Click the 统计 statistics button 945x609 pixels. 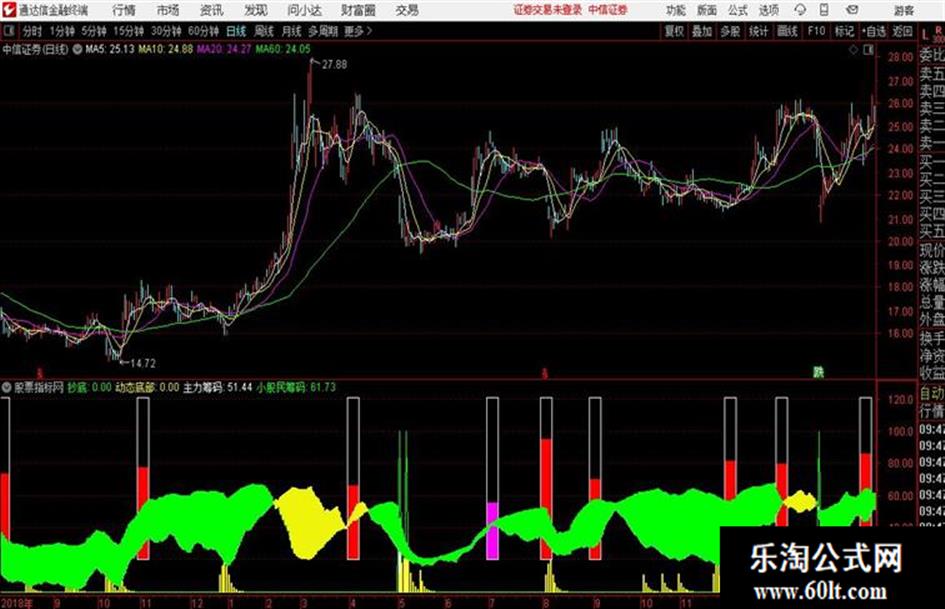point(759,31)
